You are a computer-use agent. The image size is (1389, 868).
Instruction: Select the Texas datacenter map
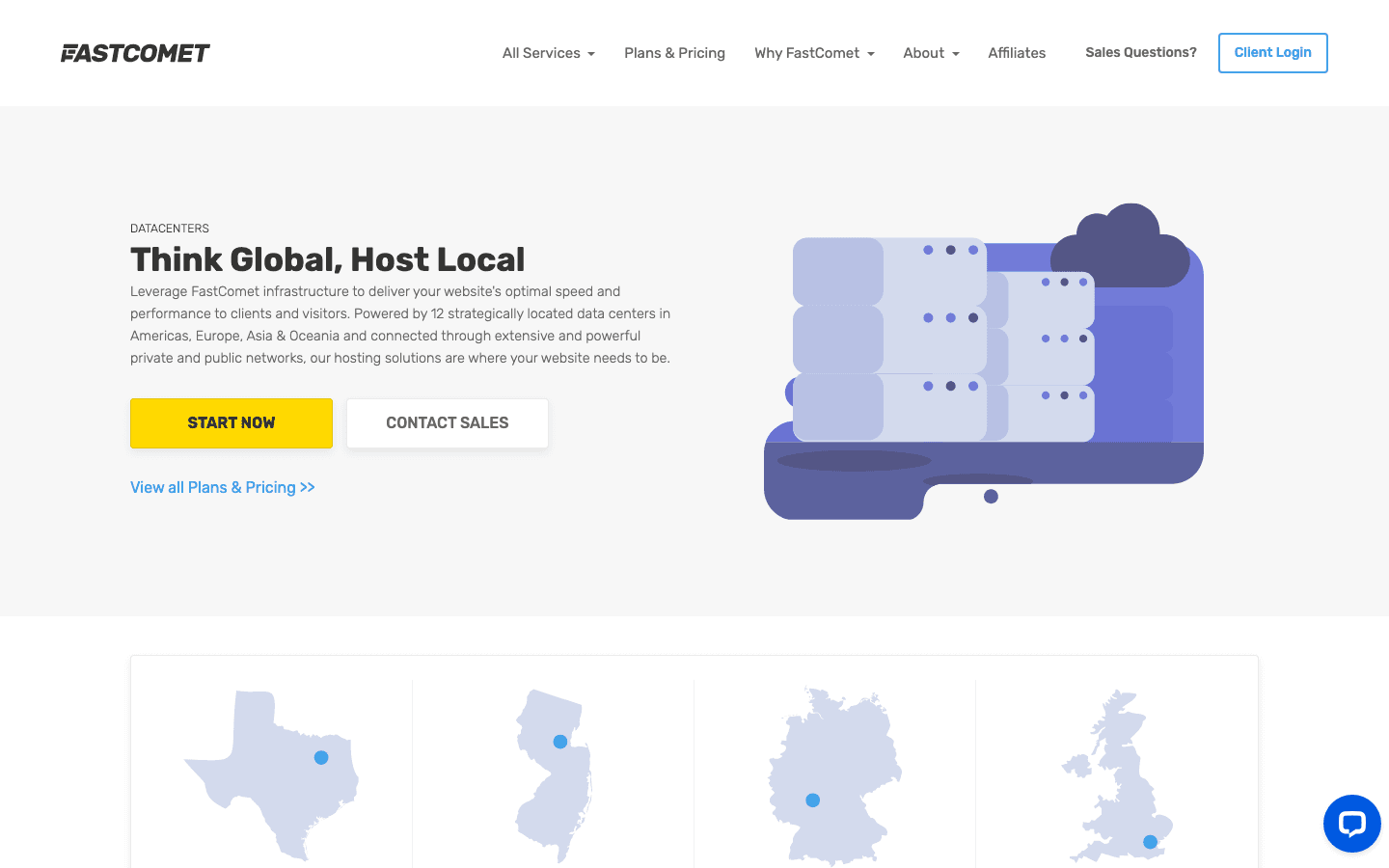coord(271,775)
